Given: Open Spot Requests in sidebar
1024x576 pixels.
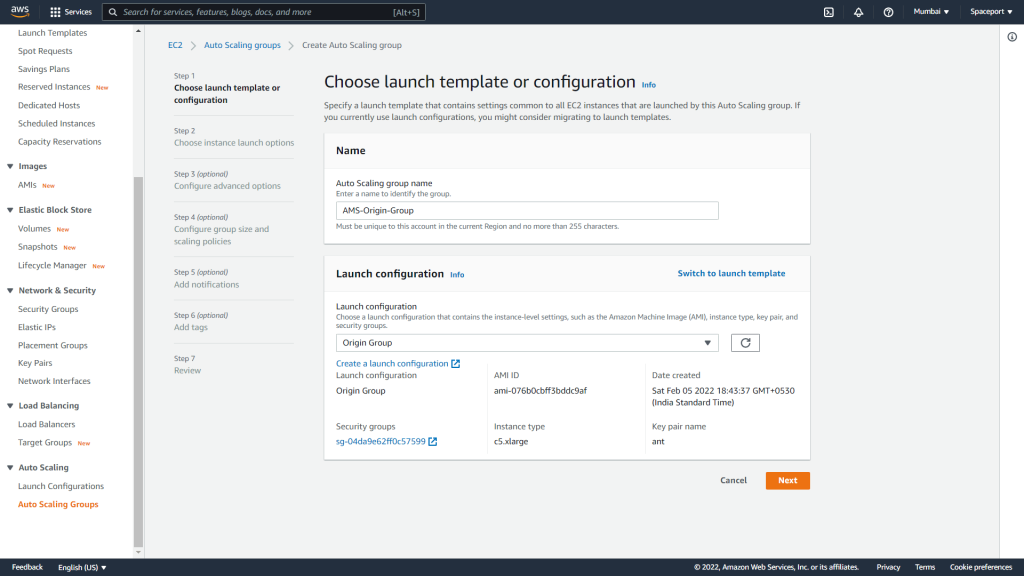Looking at the screenshot, I should tap(45, 51).
